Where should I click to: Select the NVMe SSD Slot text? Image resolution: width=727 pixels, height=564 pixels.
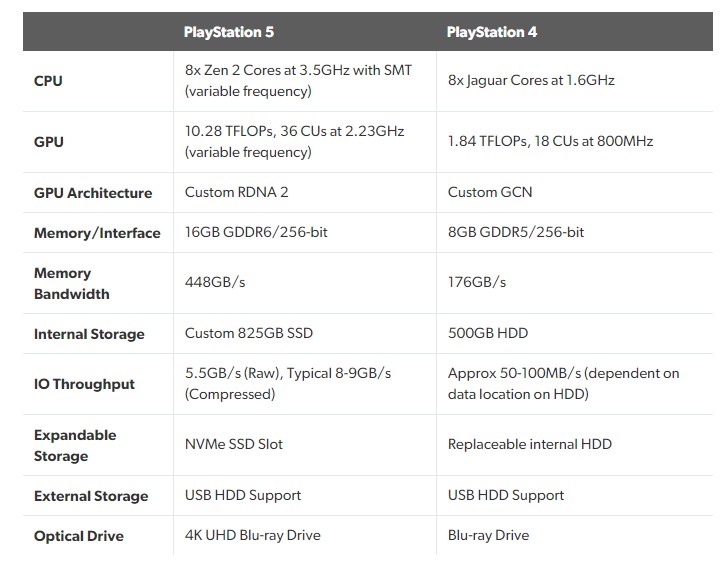click(234, 444)
